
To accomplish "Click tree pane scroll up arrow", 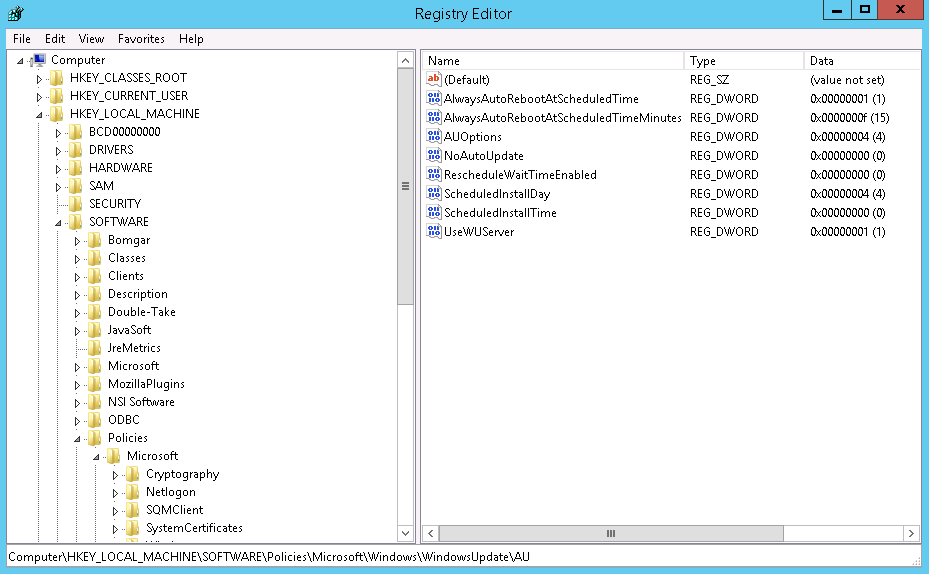I will click(405, 60).
